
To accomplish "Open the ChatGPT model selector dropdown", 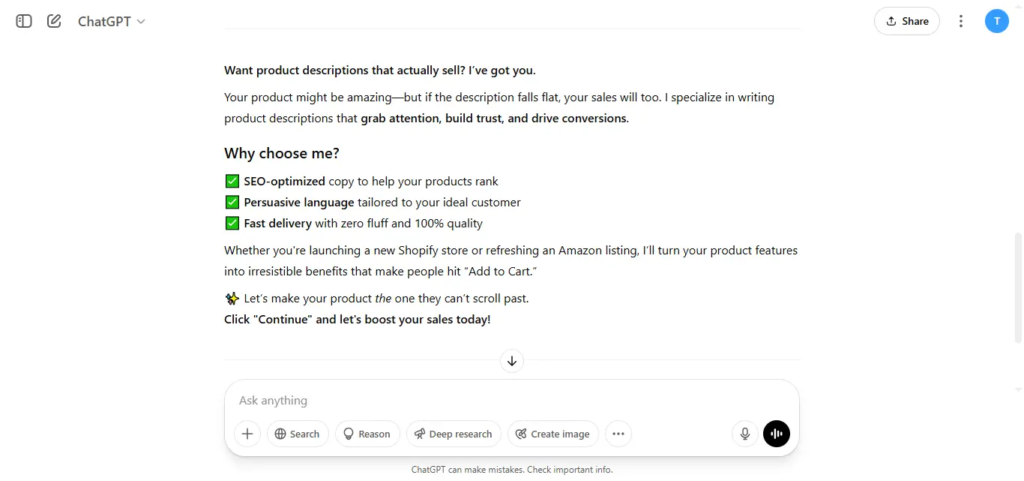I will coord(112,21).
